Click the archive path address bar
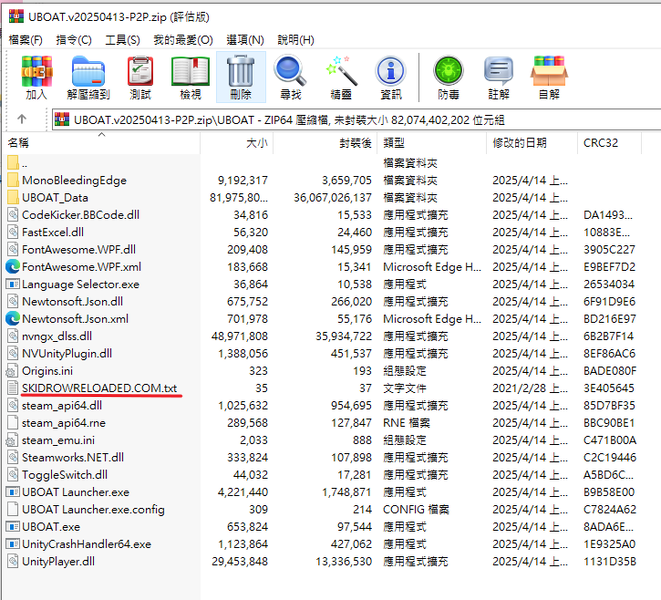The height and width of the screenshot is (600, 661). coord(356,120)
